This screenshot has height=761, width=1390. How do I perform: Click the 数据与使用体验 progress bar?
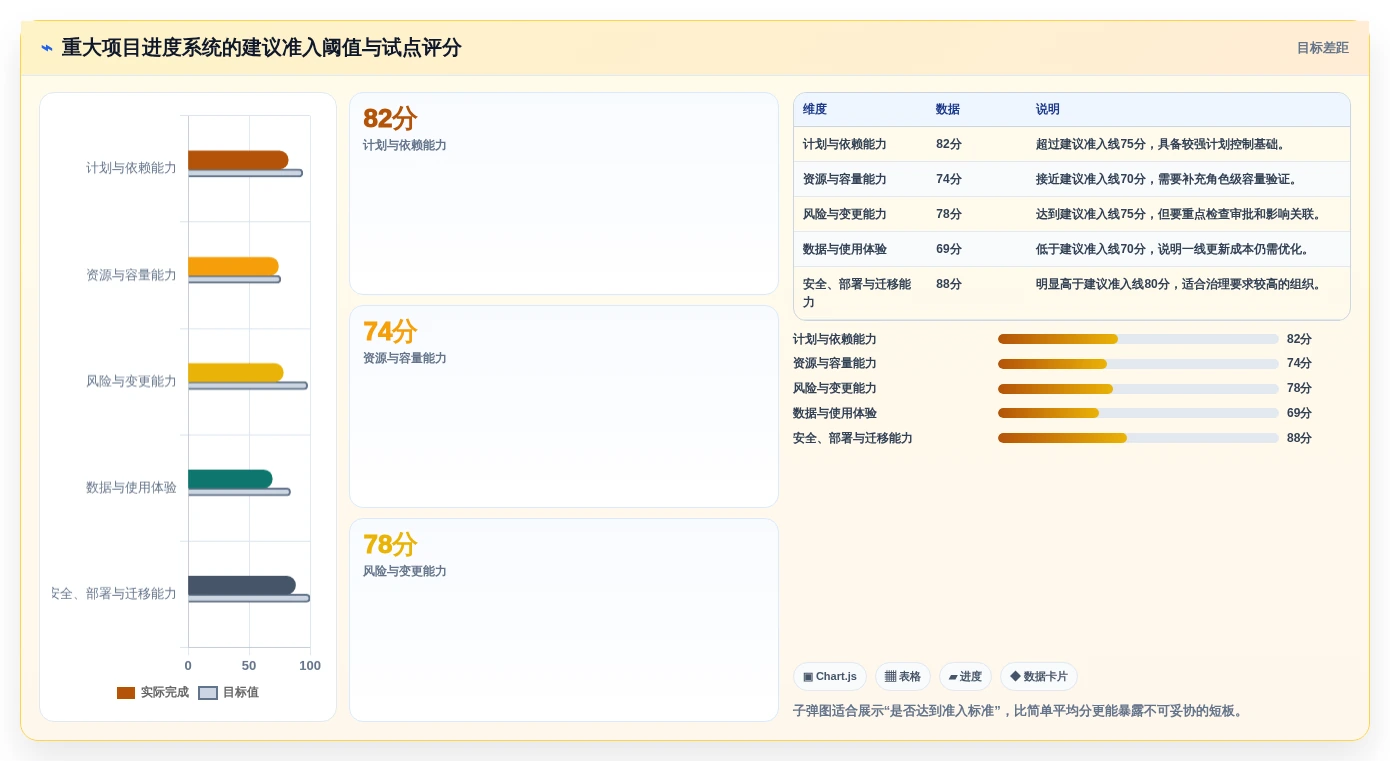[x=1138, y=413]
